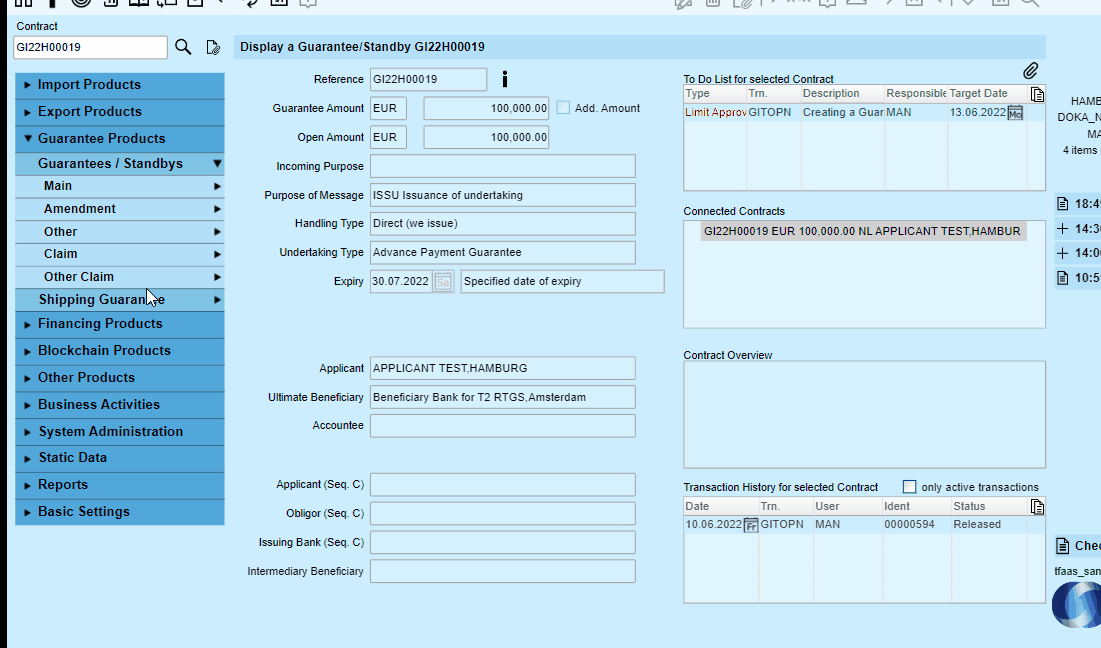Select the GI22H00019 row in Connected Contracts
This screenshot has width=1101, height=648.
point(863,231)
